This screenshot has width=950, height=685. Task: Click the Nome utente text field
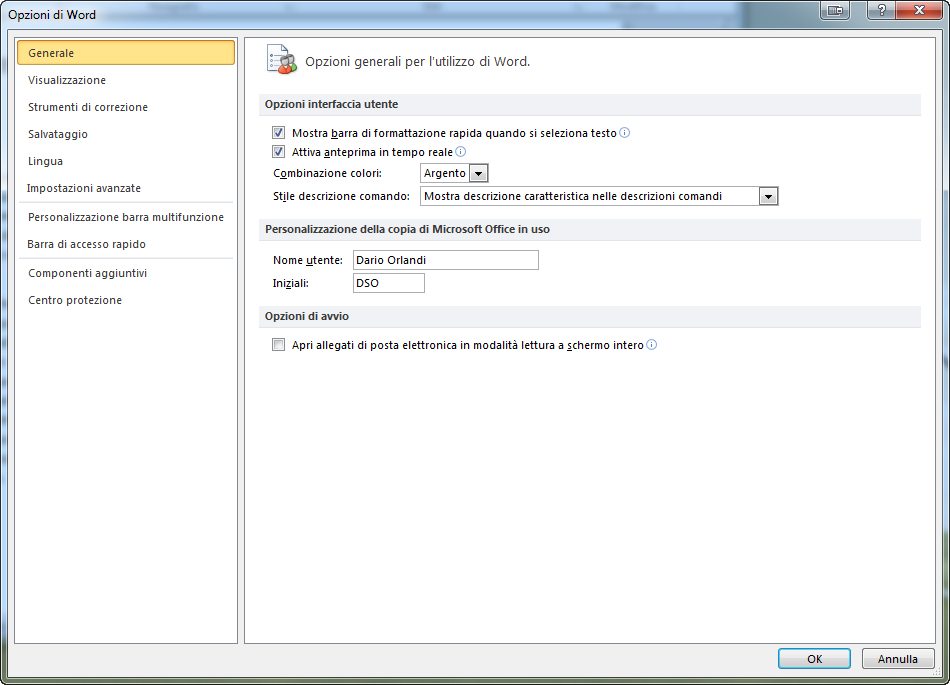pos(445,260)
